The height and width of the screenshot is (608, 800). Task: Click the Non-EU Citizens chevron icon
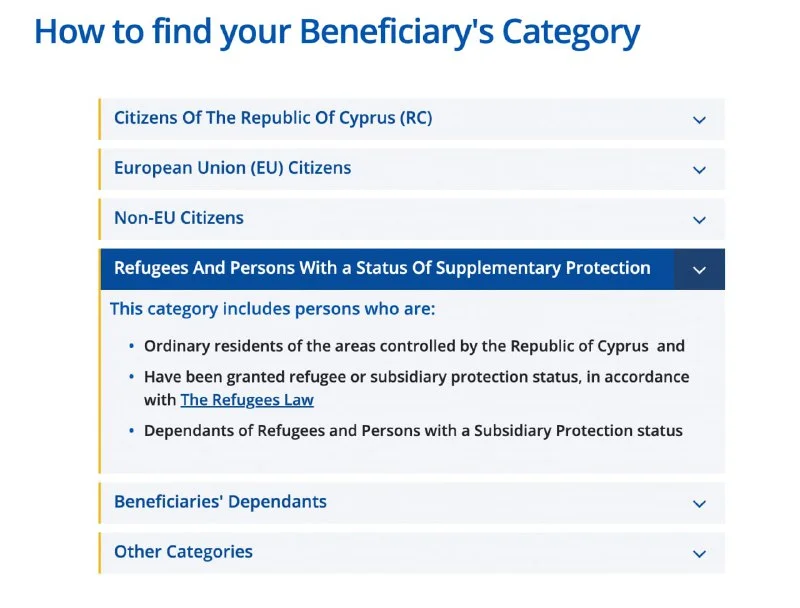point(699,220)
